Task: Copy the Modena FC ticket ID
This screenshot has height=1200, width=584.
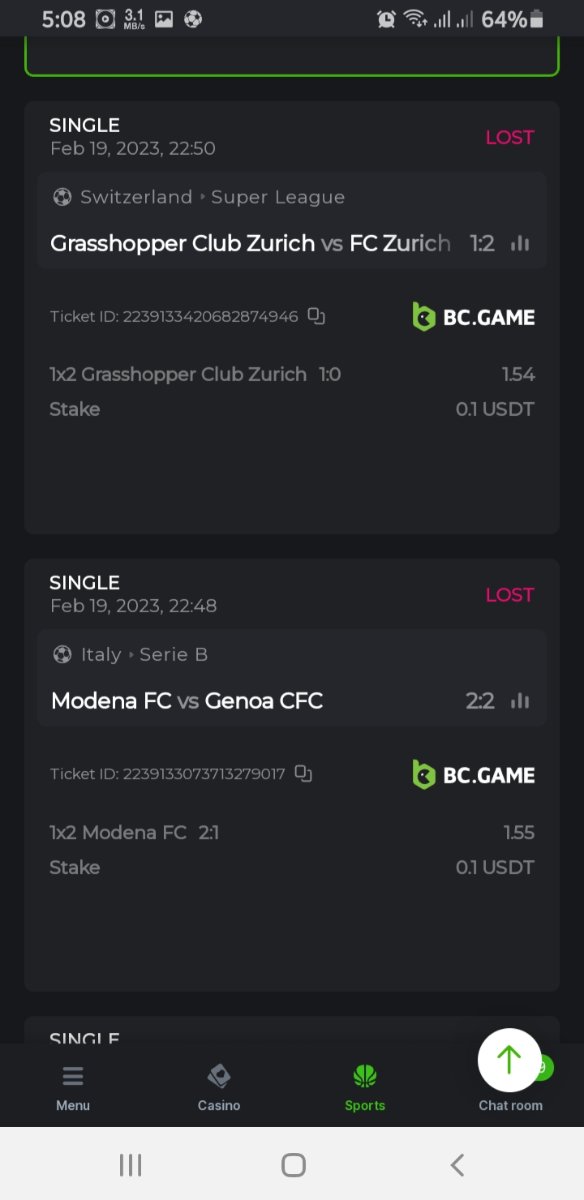Action: 304,774
